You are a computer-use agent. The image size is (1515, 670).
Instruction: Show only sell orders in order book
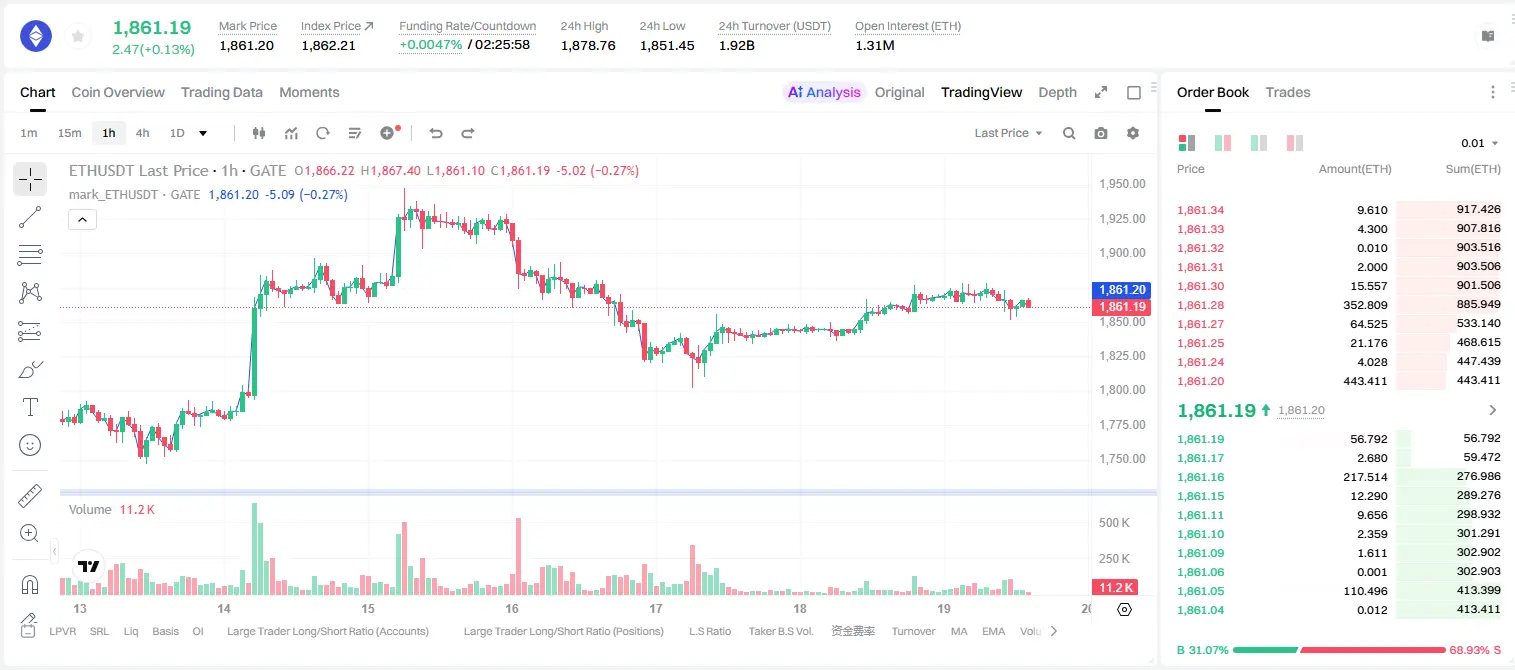click(x=1294, y=143)
